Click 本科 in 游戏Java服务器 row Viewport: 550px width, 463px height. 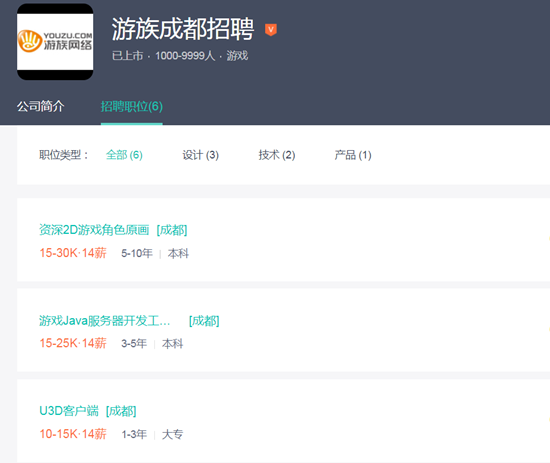click(172, 343)
